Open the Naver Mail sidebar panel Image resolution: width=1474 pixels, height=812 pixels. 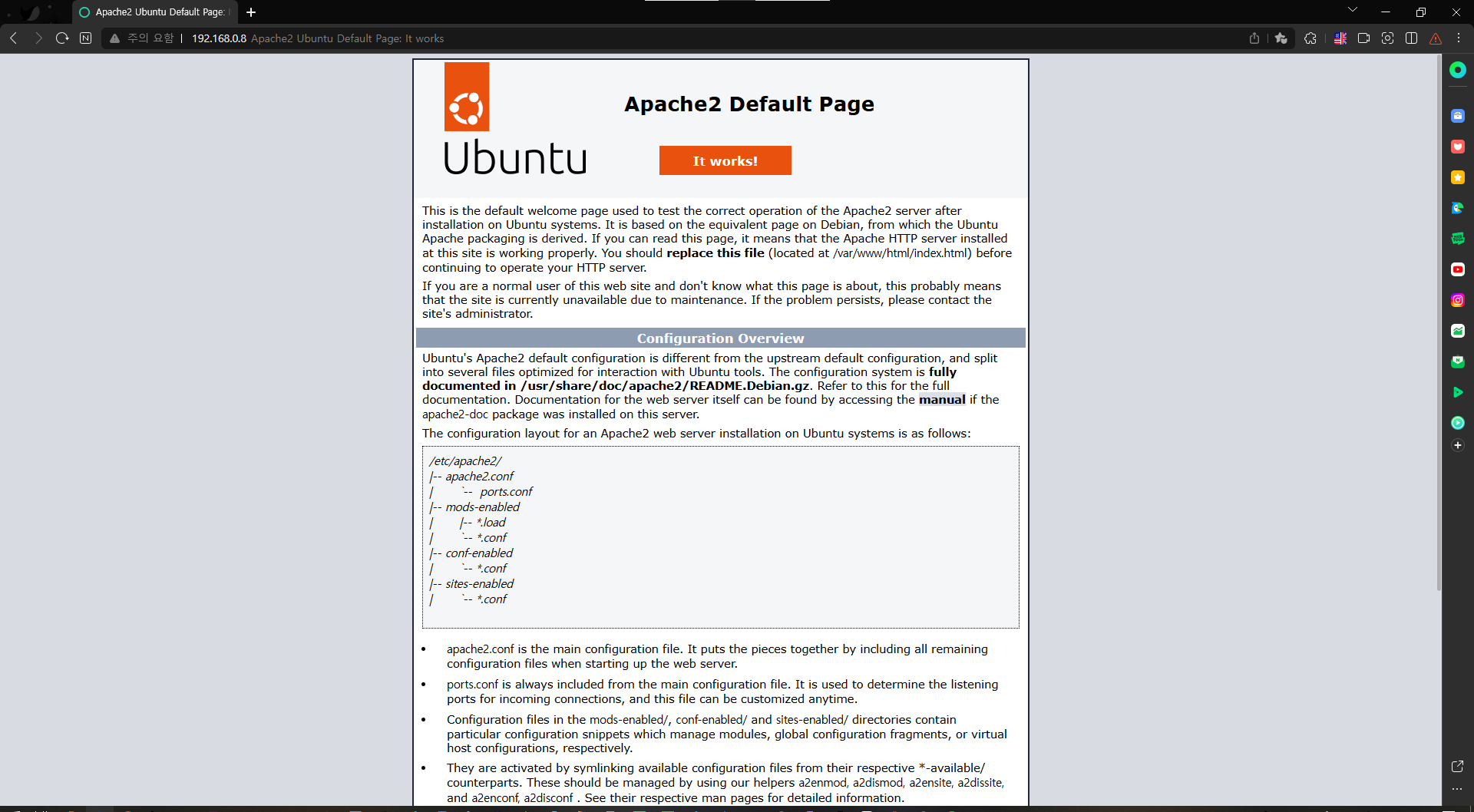point(1457,361)
